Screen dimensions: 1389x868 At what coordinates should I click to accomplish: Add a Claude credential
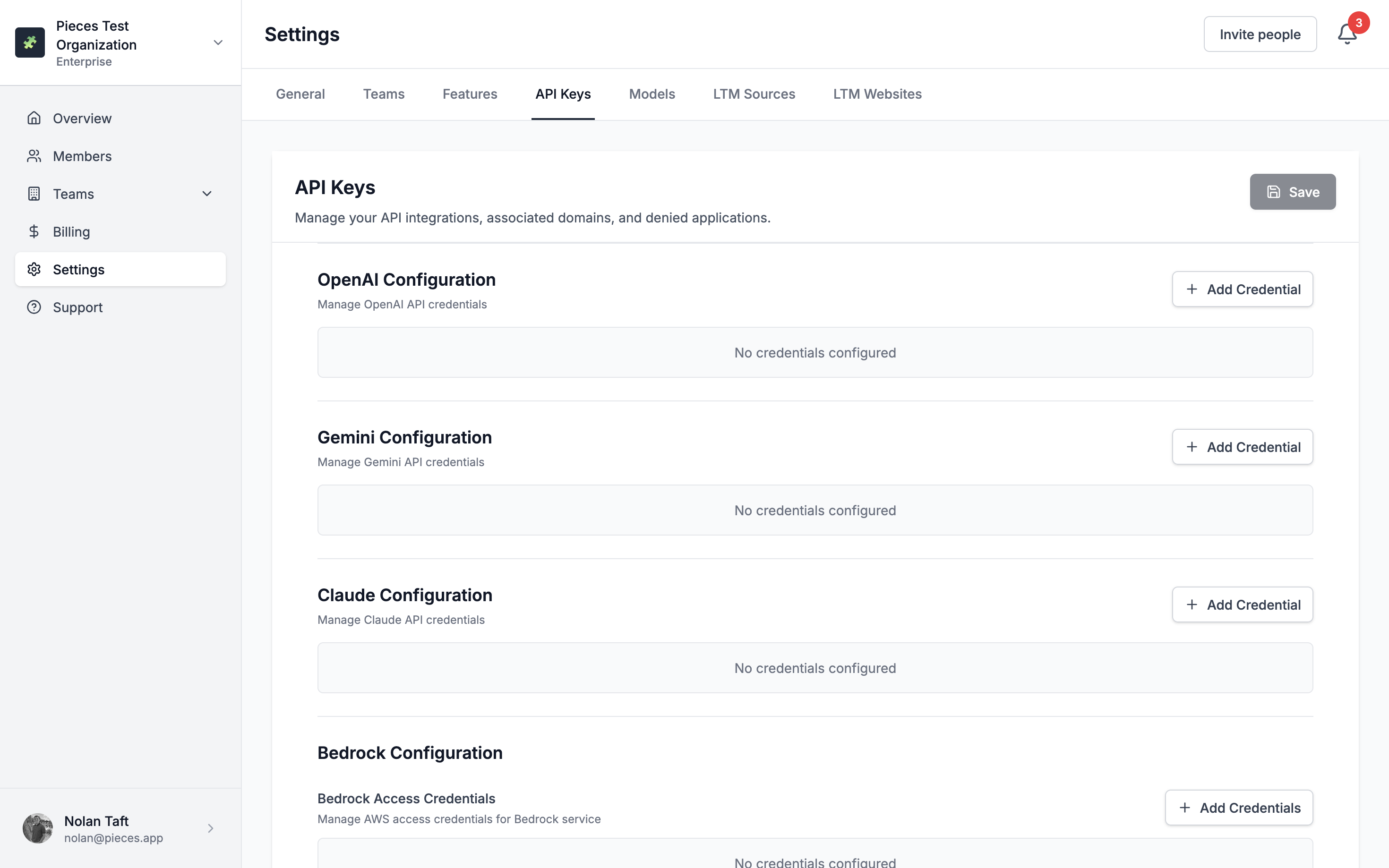[x=1242, y=604]
